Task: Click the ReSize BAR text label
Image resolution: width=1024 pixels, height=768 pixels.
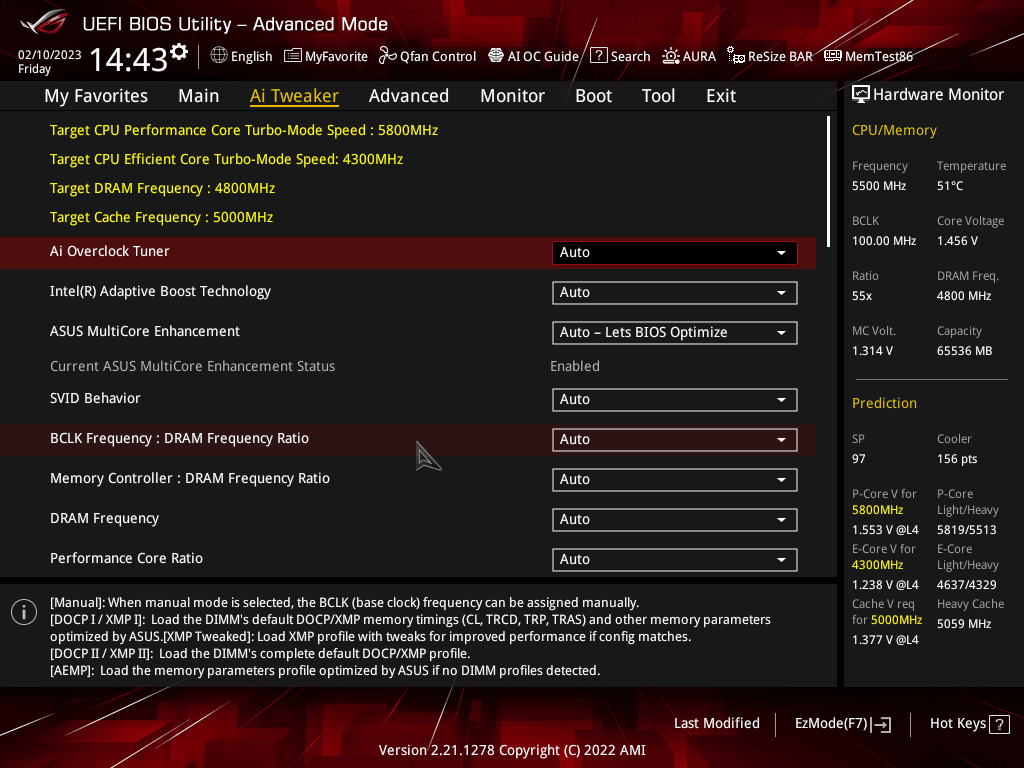Action: 780,57
